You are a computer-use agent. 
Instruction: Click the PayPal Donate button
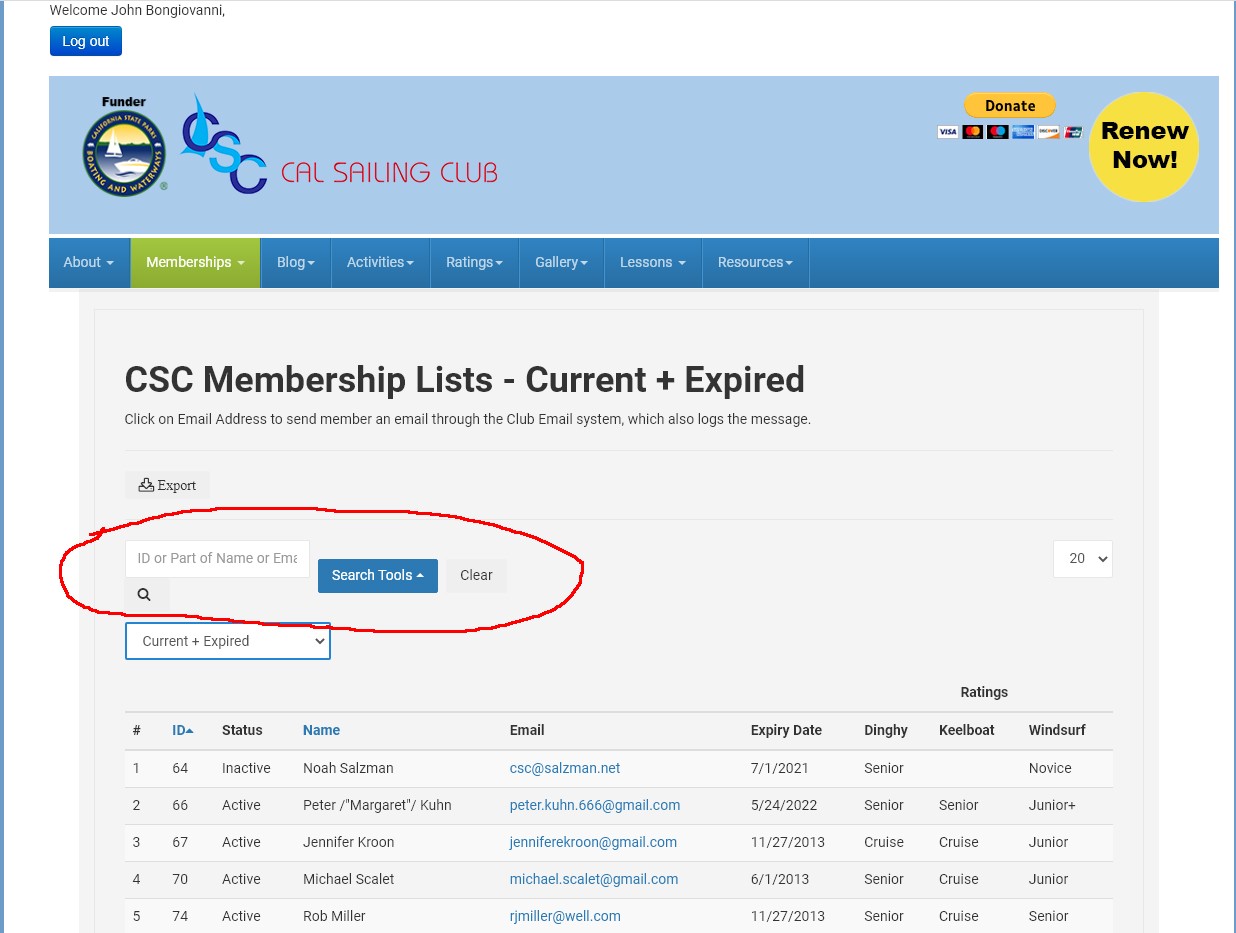click(x=1010, y=106)
